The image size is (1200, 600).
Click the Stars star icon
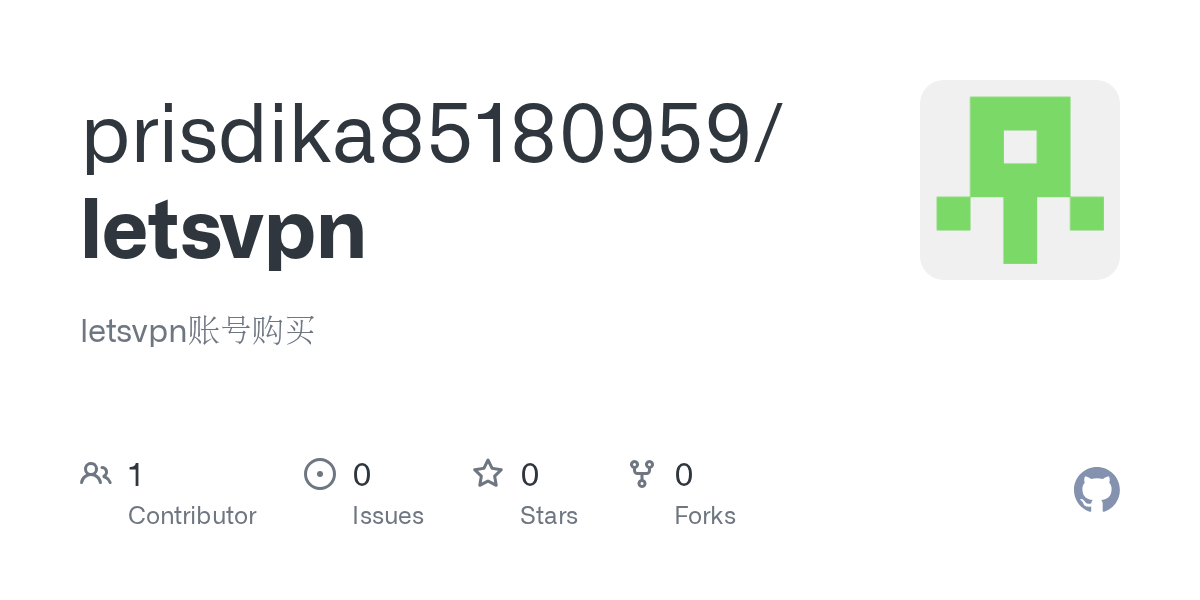tap(488, 474)
